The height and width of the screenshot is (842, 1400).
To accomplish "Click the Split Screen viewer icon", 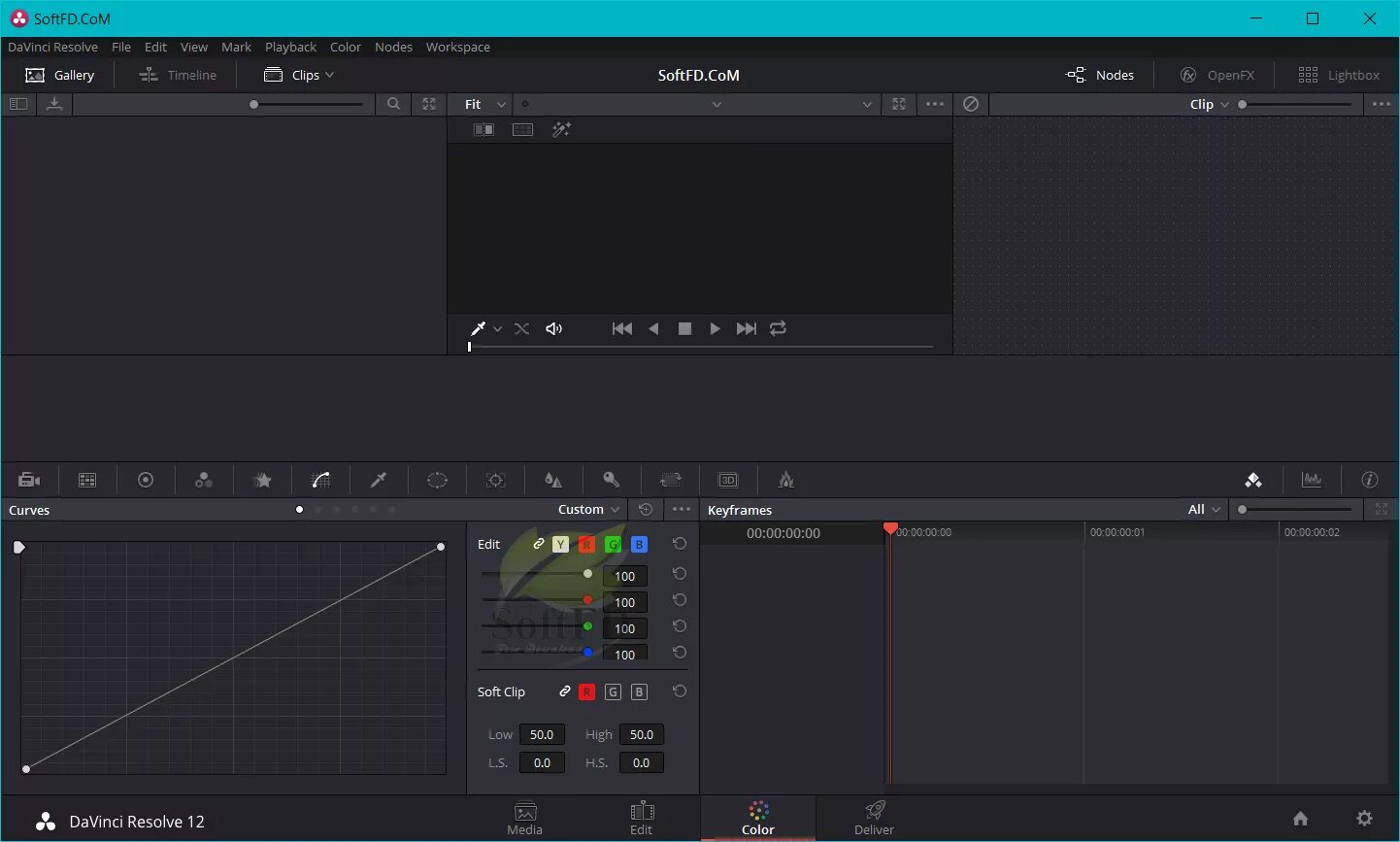I will pos(522,129).
